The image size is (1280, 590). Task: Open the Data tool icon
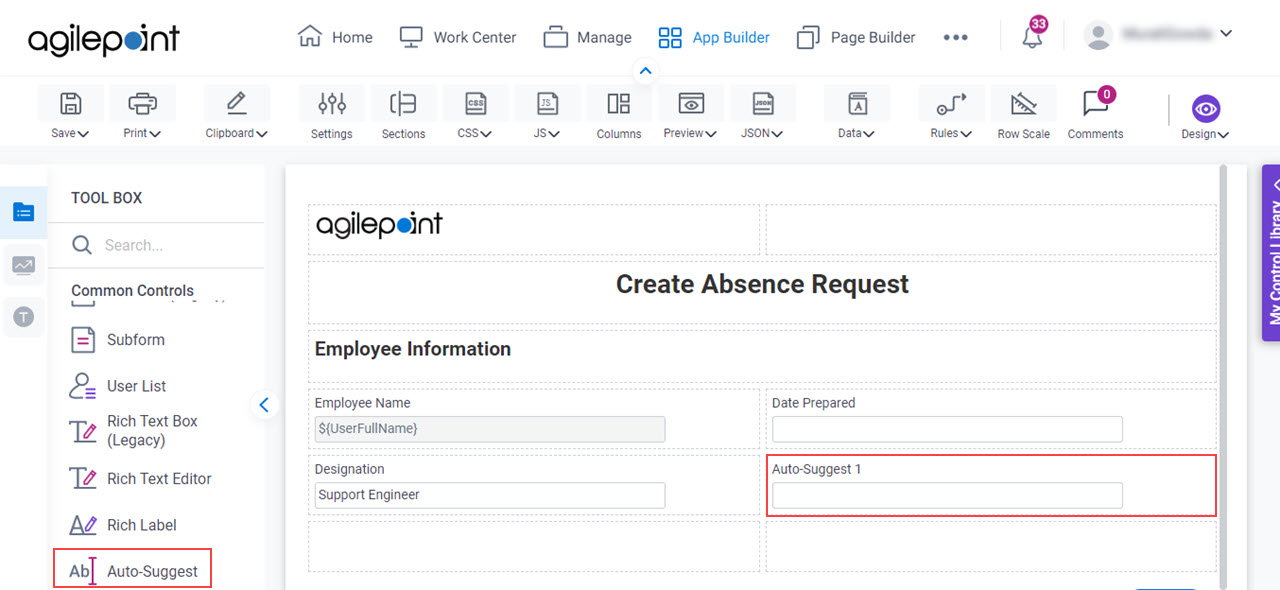tap(857, 104)
